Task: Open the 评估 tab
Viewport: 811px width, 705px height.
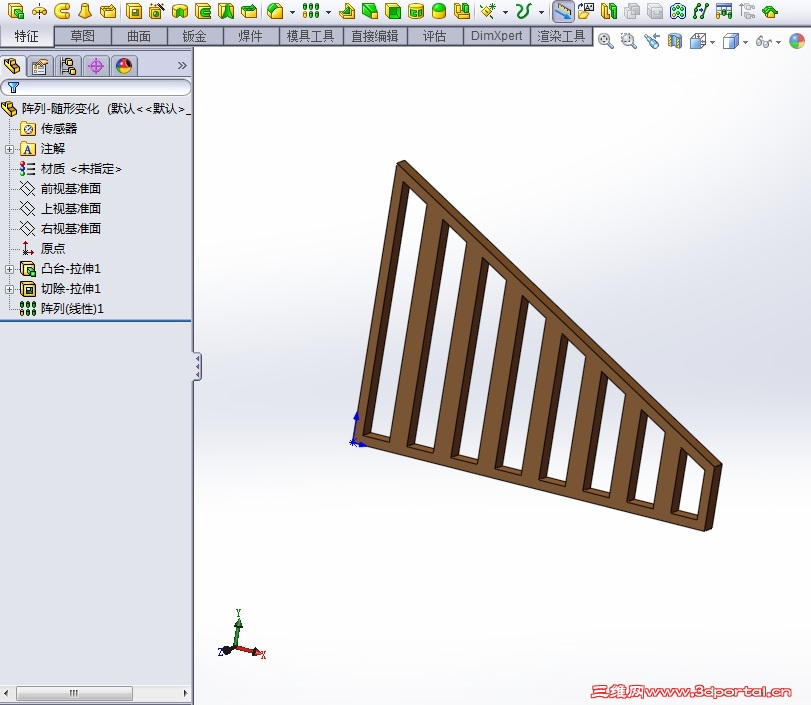Action: pos(435,36)
